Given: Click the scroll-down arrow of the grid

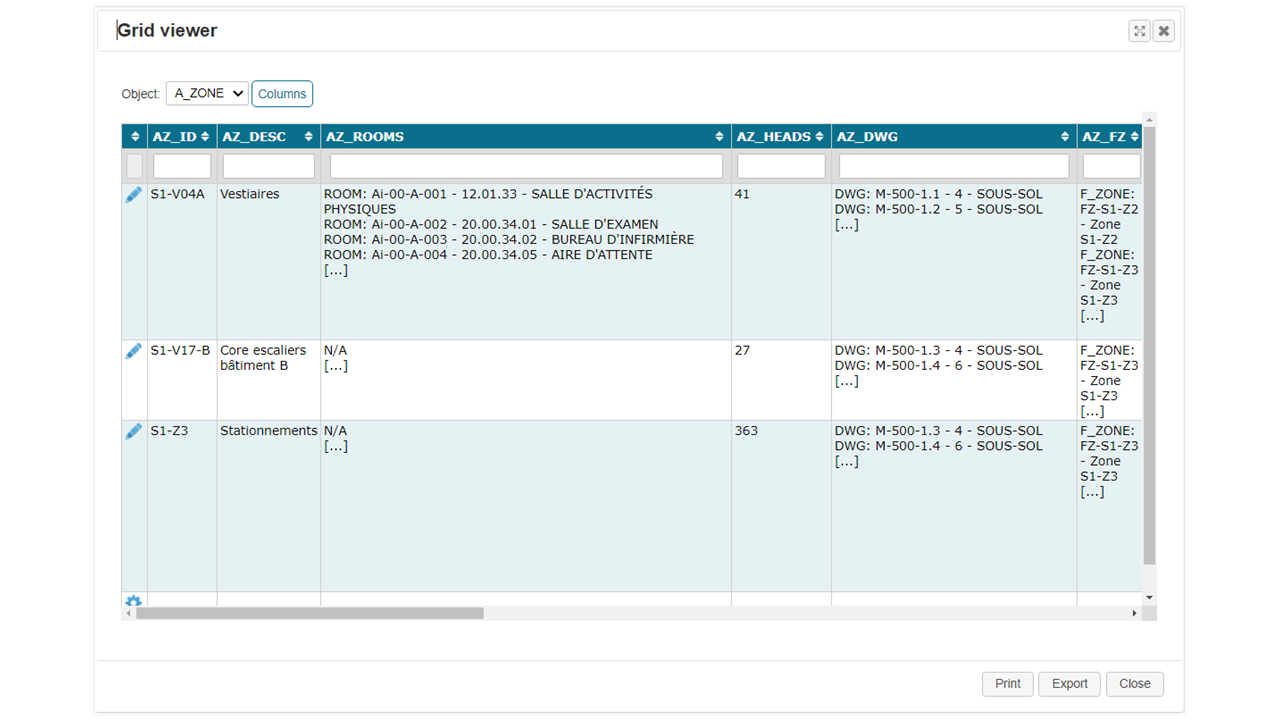Looking at the screenshot, I should click(1149, 598).
